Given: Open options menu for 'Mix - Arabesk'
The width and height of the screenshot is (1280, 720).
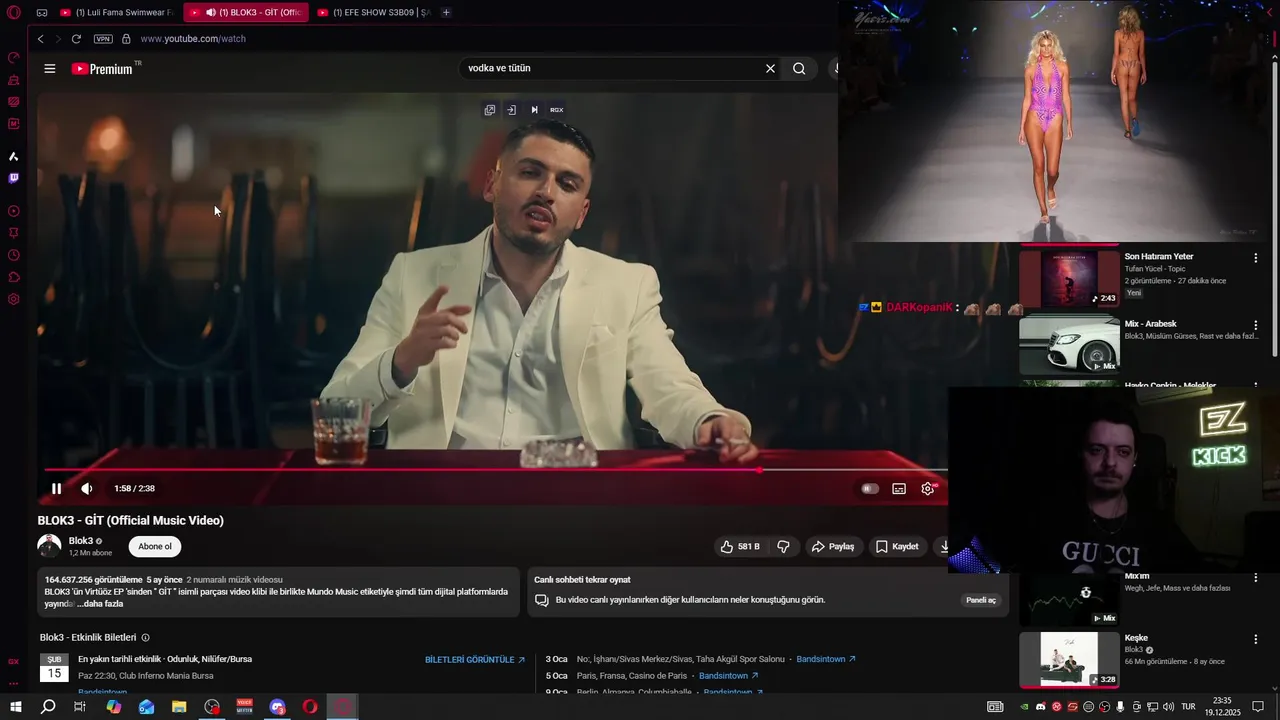Looking at the screenshot, I should [x=1256, y=326].
